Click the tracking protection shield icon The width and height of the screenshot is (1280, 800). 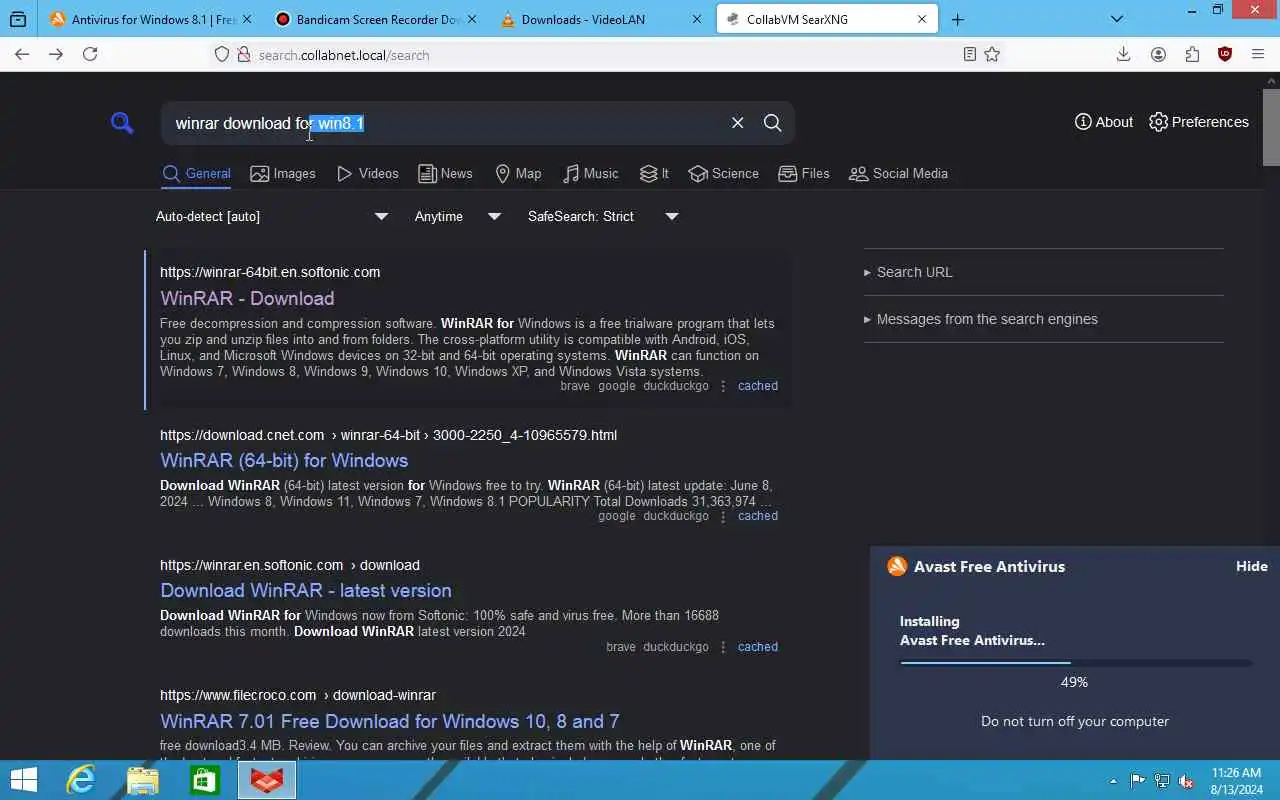222,55
